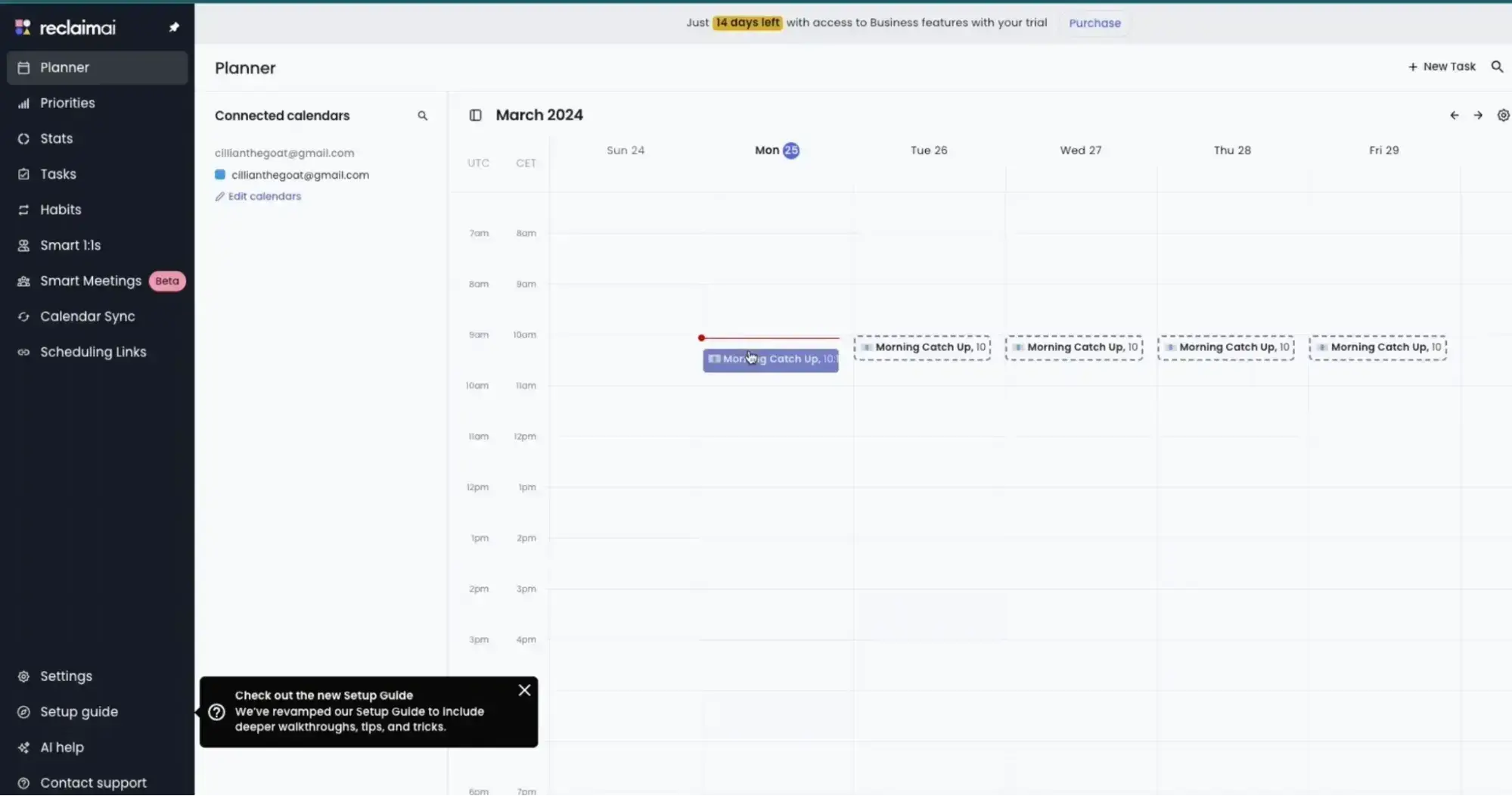Open the Stats page

coord(56,138)
